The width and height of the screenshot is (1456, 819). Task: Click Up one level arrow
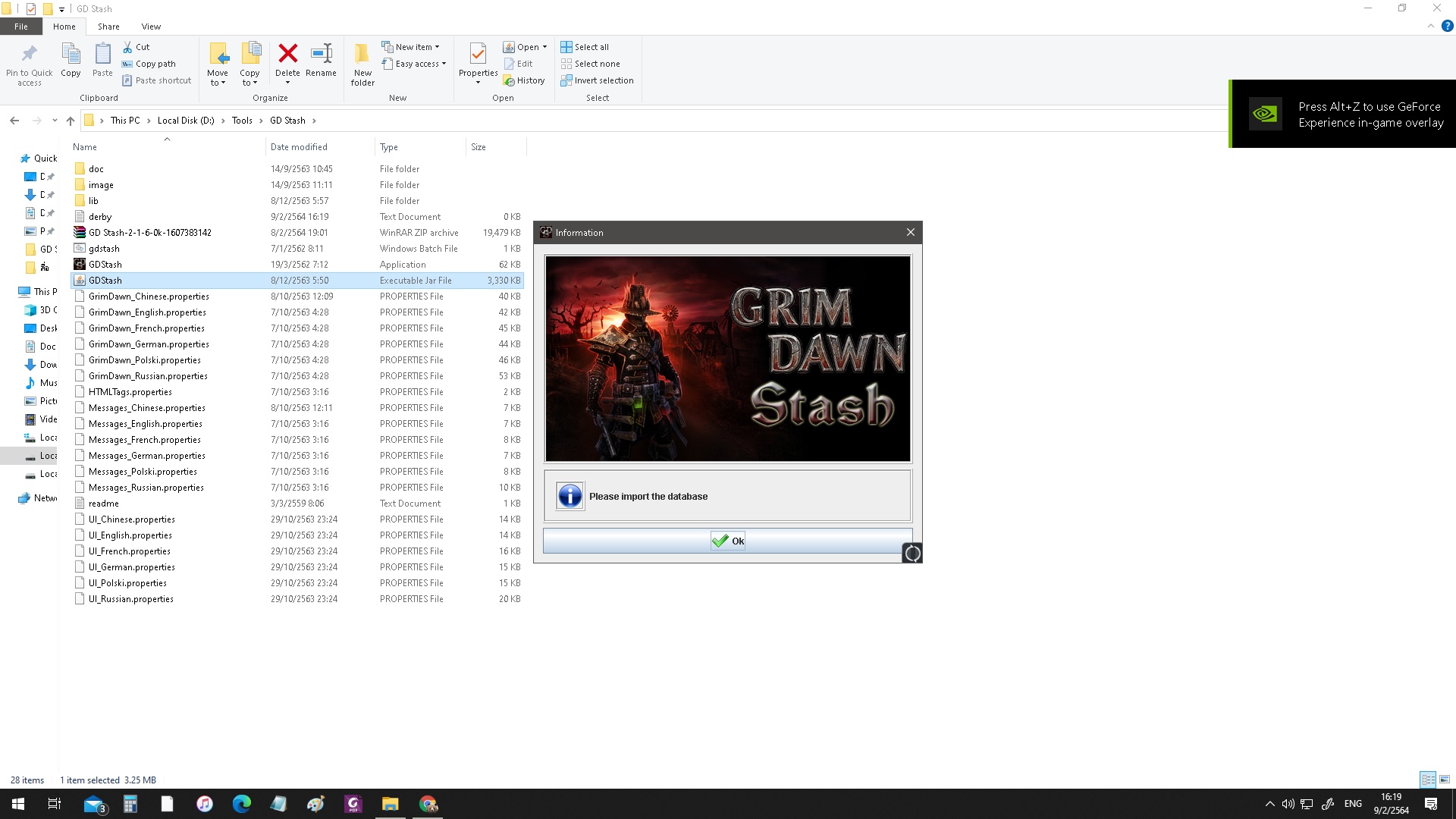click(x=71, y=121)
